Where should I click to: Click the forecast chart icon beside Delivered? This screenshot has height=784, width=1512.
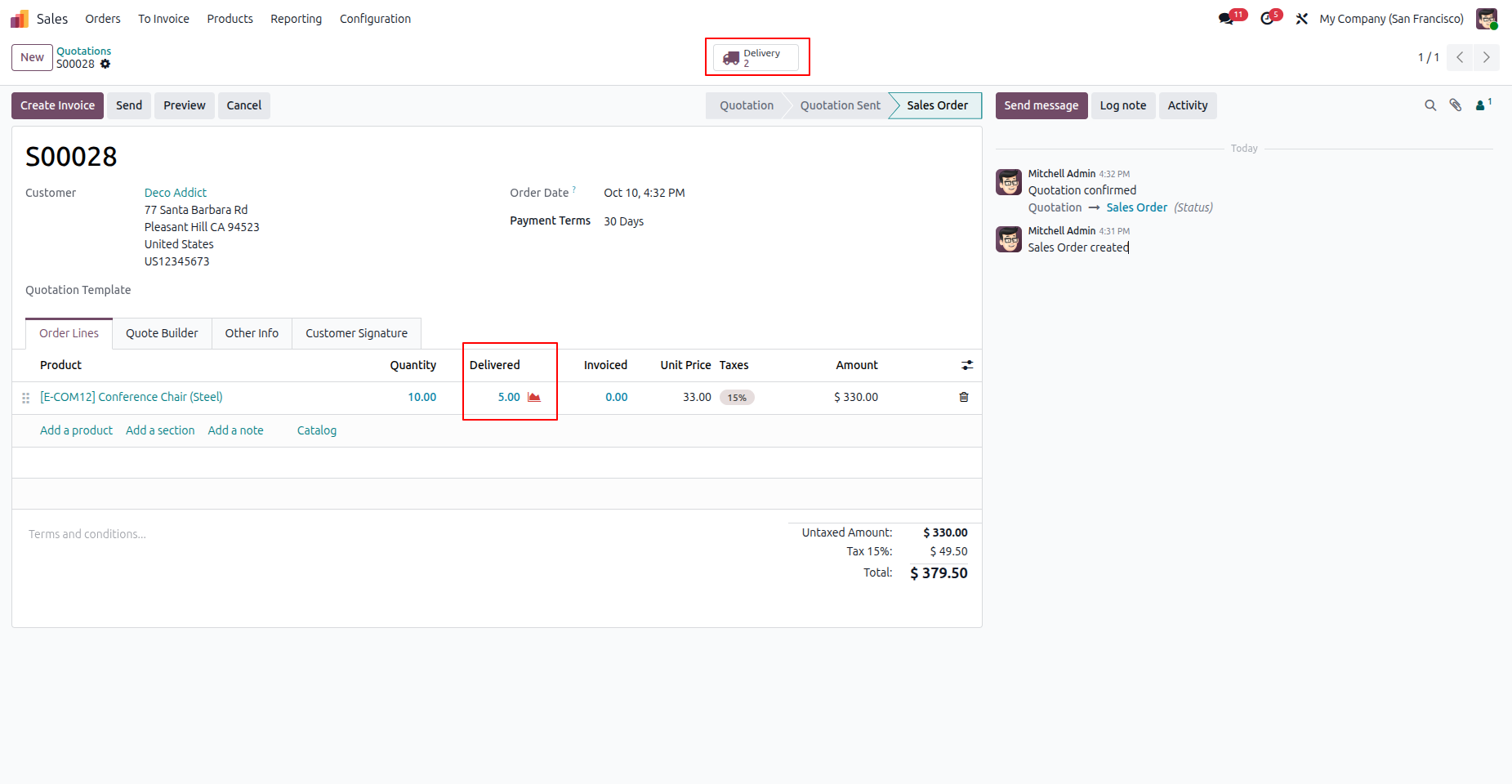click(534, 397)
